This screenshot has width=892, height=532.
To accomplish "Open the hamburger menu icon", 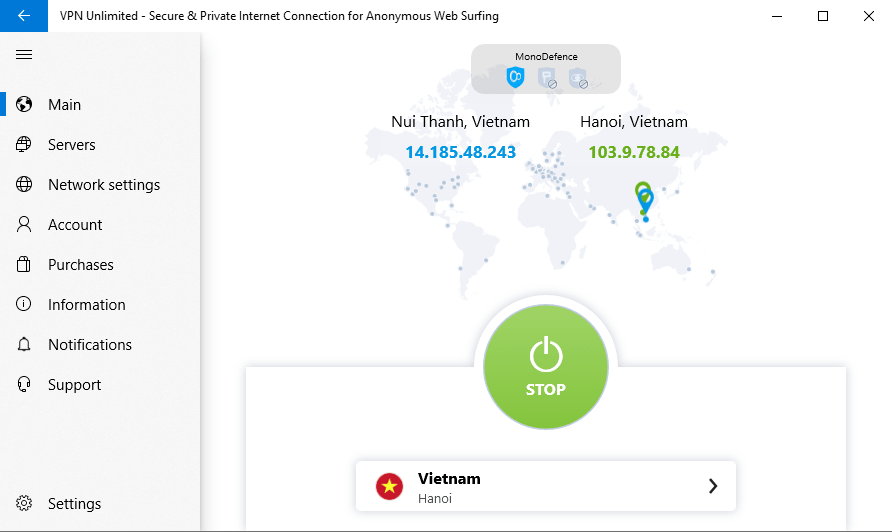I will 24,55.
